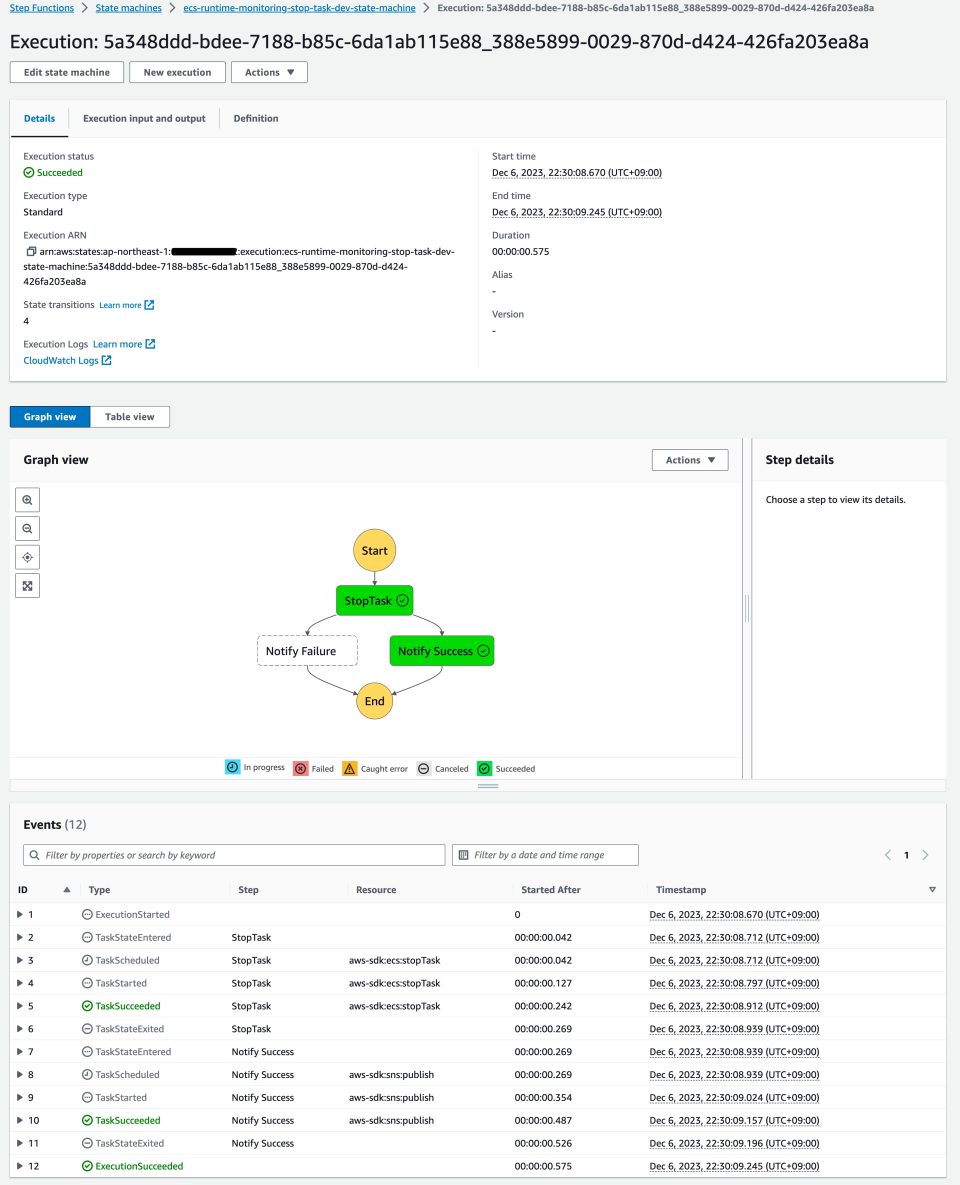The width and height of the screenshot is (960, 1185).
Task: Copy the Execution ARN using the copy icon
Action: click(x=30, y=250)
